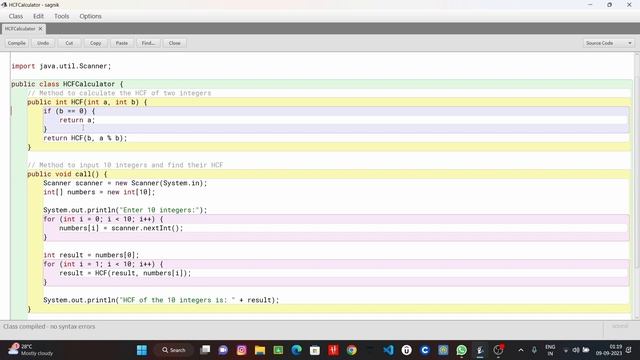The height and width of the screenshot is (360, 640).
Task: Click the 'Class compiled - no syntax errors' status
Action: tap(49, 327)
